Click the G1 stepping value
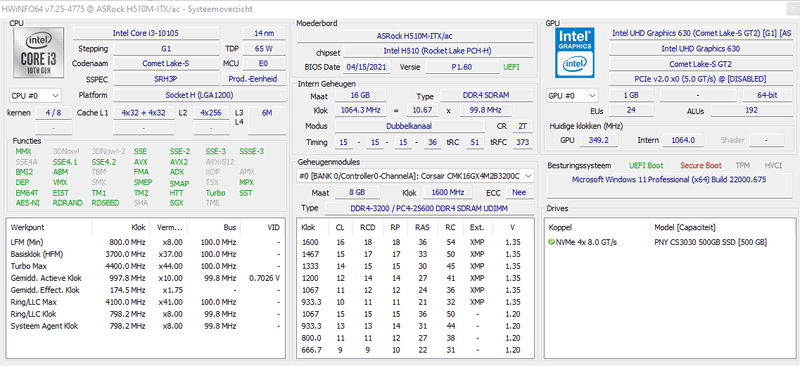The width and height of the screenshot is (800, 366). point(166,49)
